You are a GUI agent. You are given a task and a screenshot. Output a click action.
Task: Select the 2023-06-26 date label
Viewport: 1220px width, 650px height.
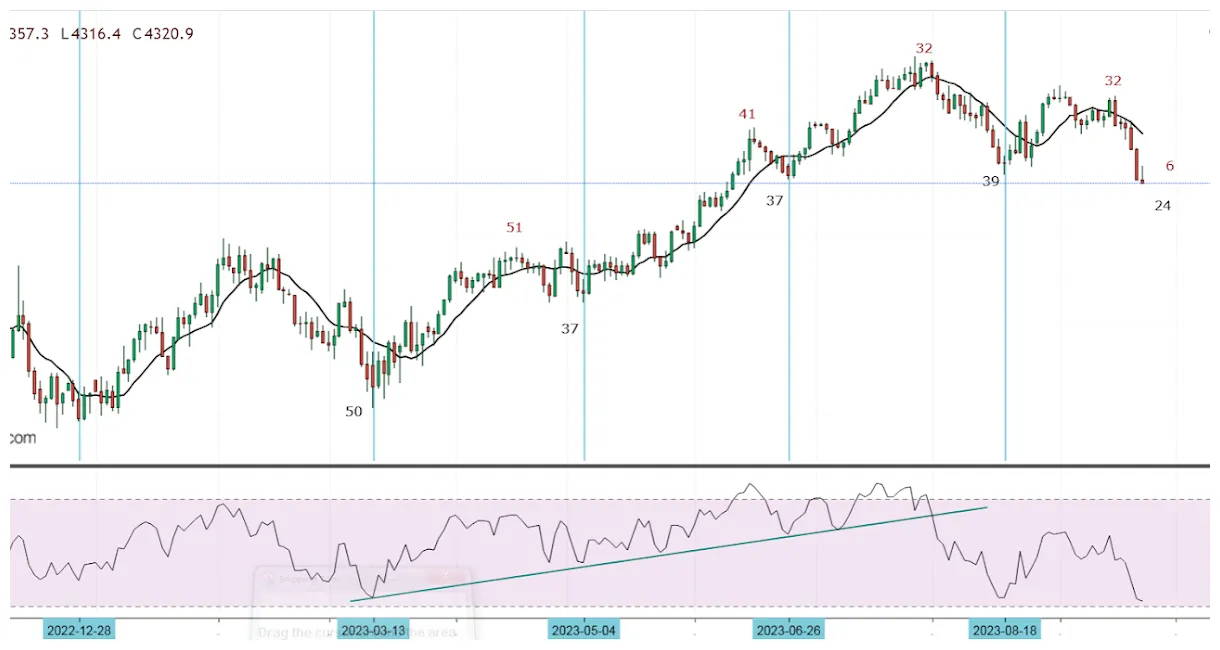789,630
